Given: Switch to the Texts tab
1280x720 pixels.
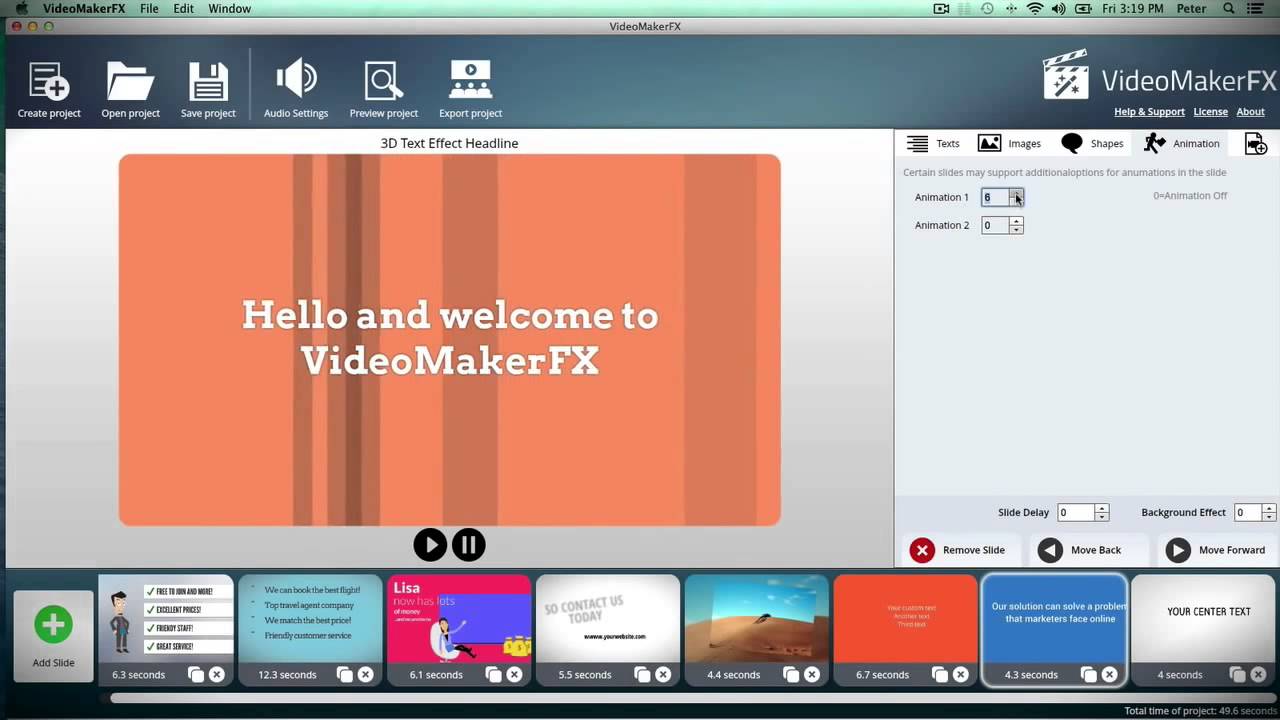Looking at the screenshot, I should [933, 144].
